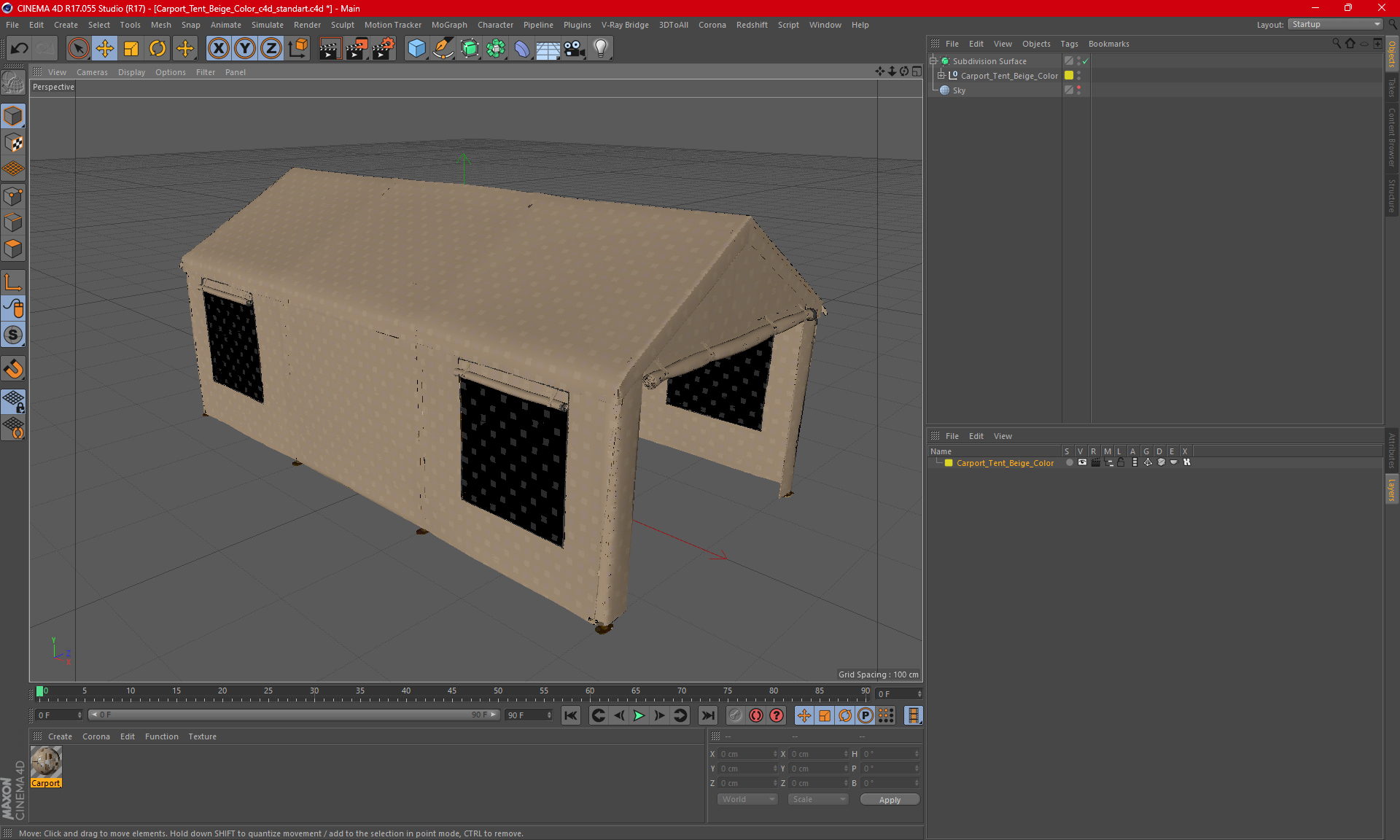Open the World coordinate dropdown
1400x840 pixels.
point(748,799)
